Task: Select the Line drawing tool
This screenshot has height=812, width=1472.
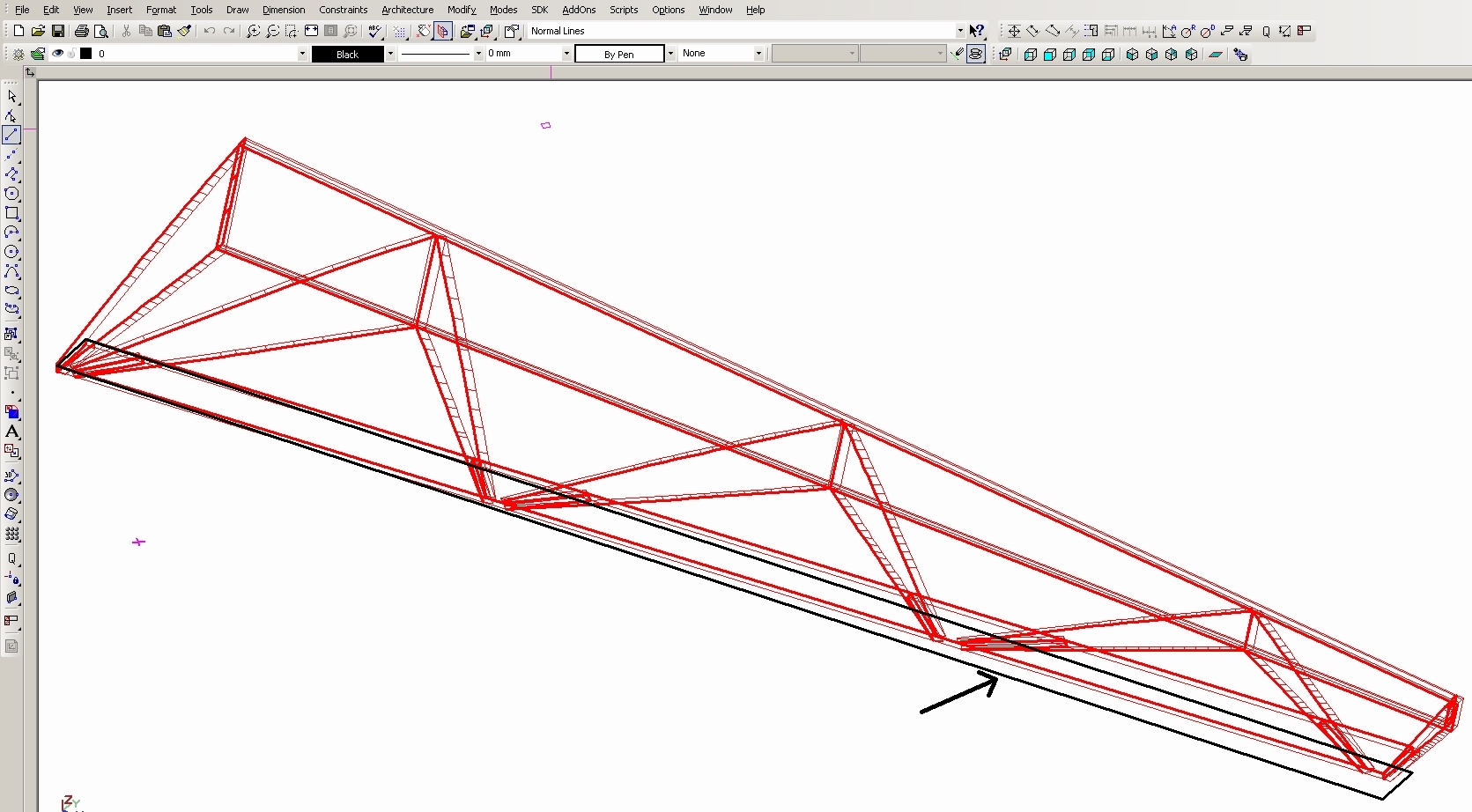Action: [11, 136]
